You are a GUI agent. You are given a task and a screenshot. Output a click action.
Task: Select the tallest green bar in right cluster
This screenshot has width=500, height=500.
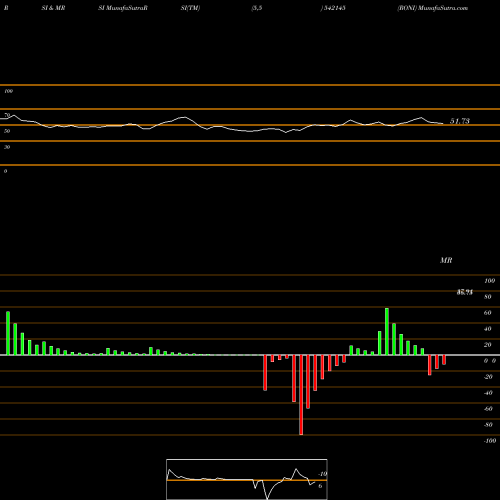point(387,332)
